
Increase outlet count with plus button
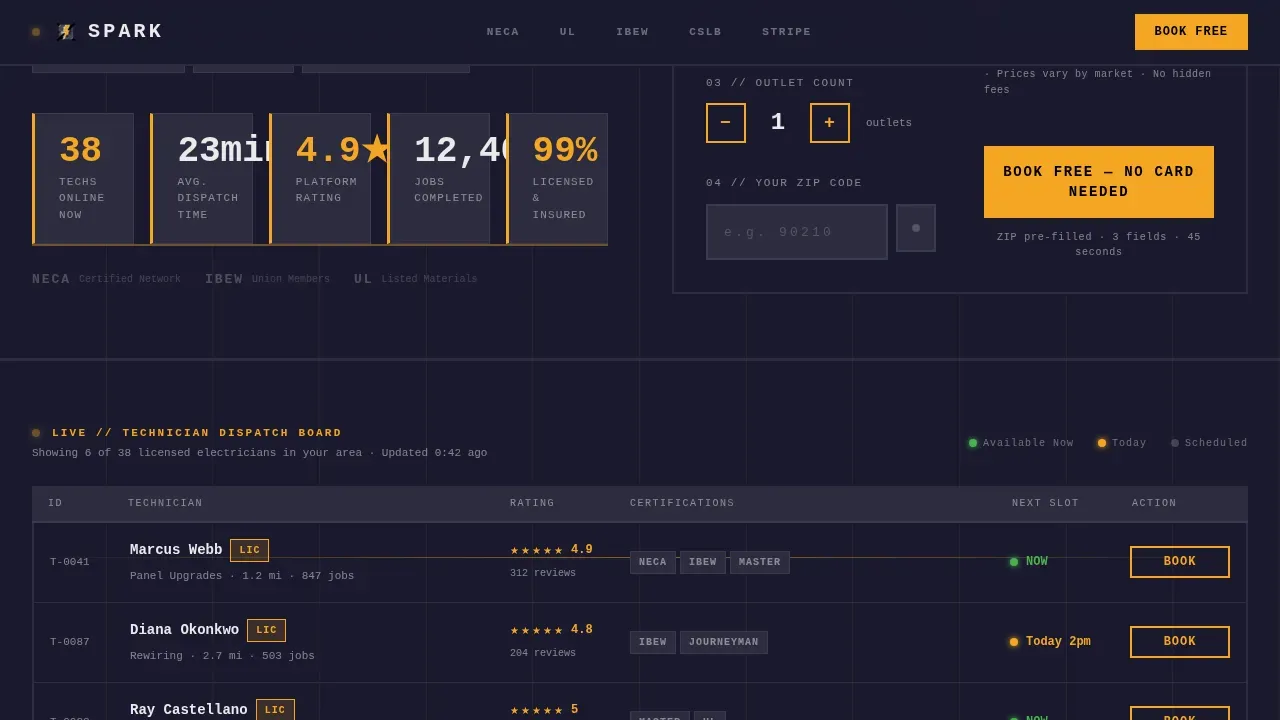[830, 123]
